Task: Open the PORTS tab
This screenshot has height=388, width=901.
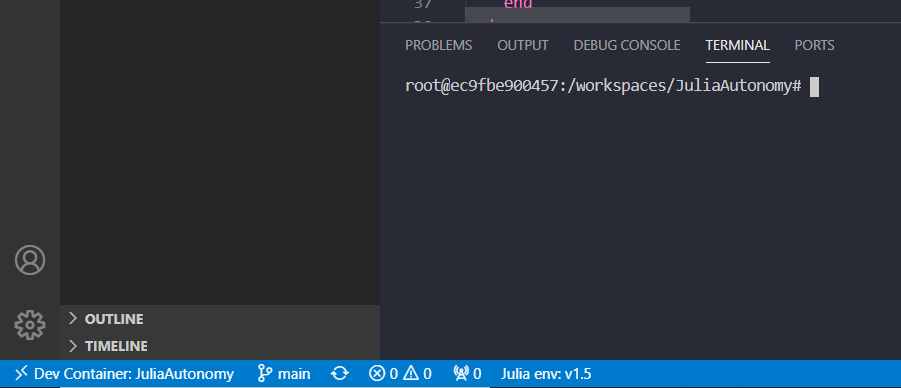Action: (x=814, y=45)
